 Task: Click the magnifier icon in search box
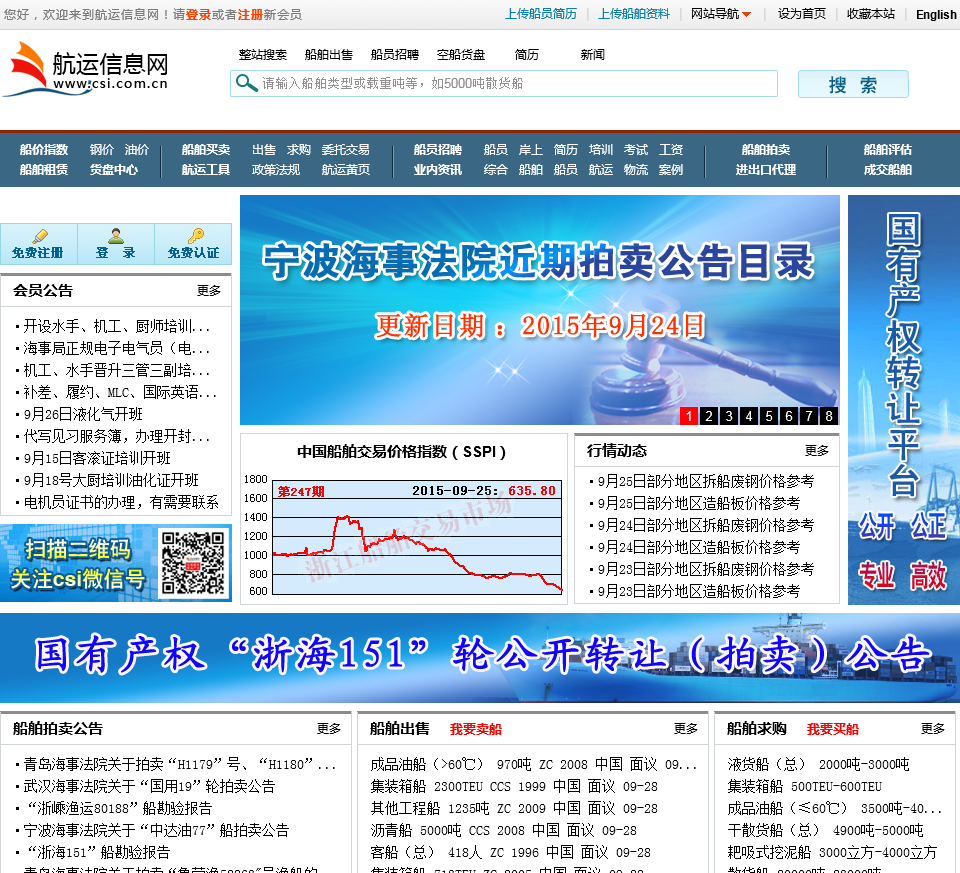[x=246, y=83]
